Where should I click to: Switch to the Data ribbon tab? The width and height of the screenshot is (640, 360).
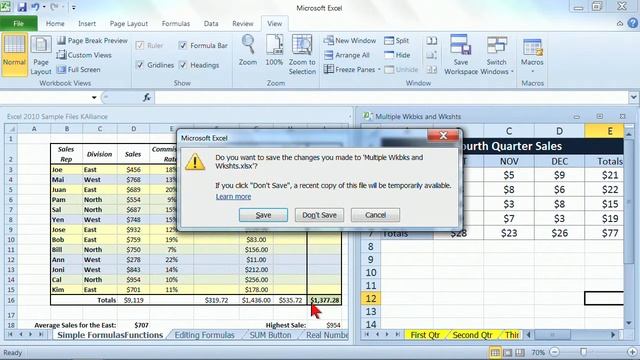click(211, 24)
